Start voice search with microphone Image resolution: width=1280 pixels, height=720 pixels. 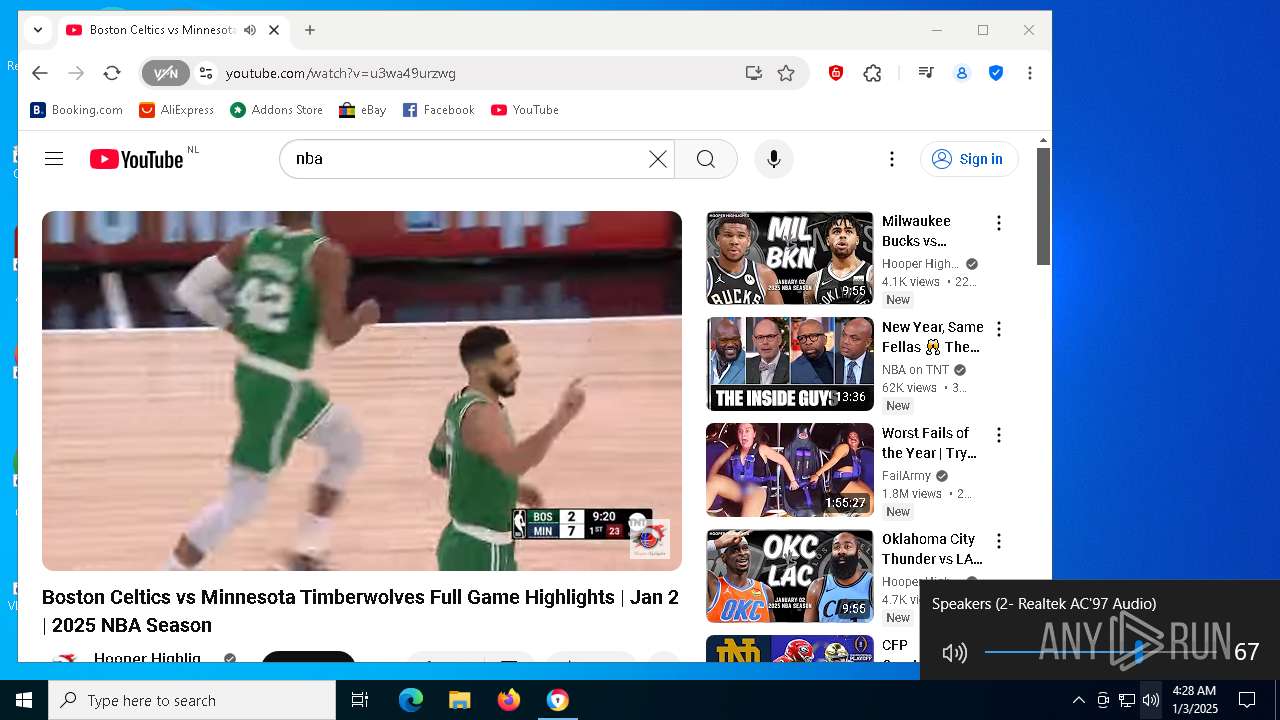pyautogui.click(x=773, y=159)
